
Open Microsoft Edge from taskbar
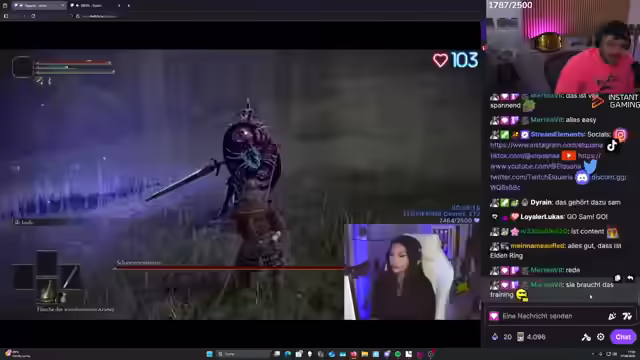[288, 354]
